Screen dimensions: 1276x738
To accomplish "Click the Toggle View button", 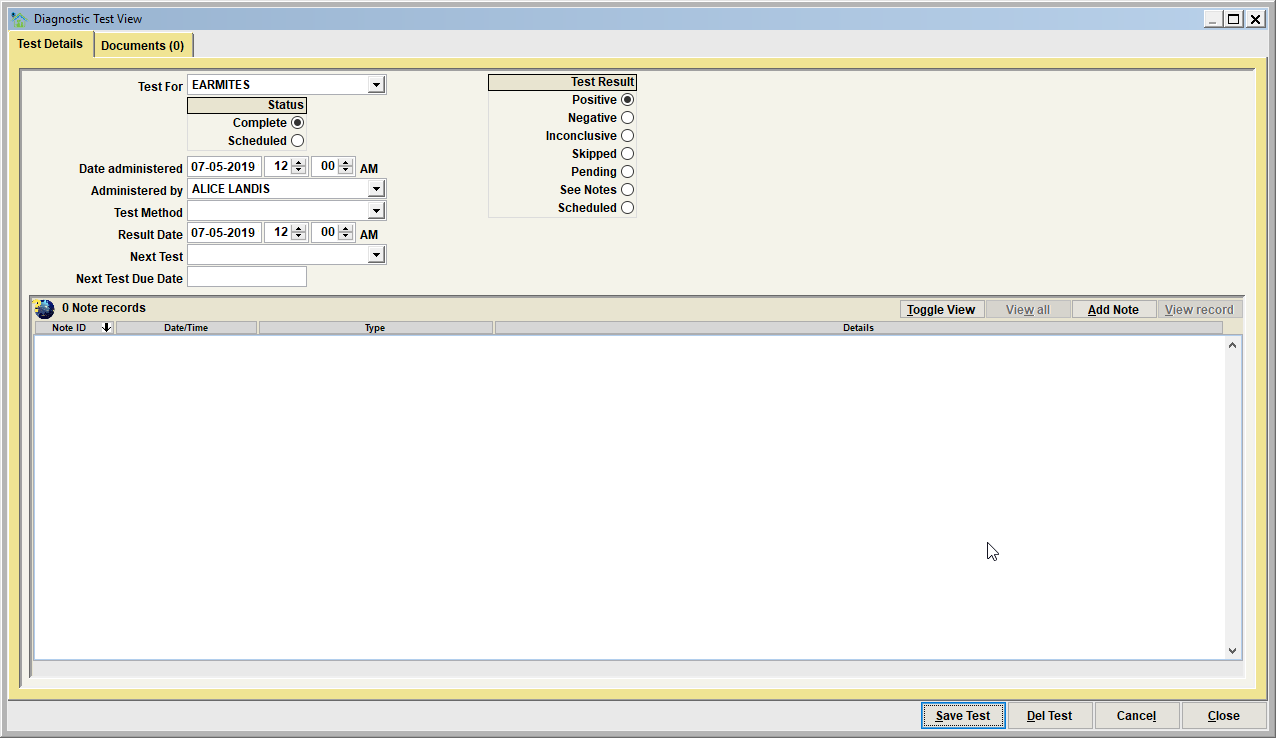I will pos(941,310).
